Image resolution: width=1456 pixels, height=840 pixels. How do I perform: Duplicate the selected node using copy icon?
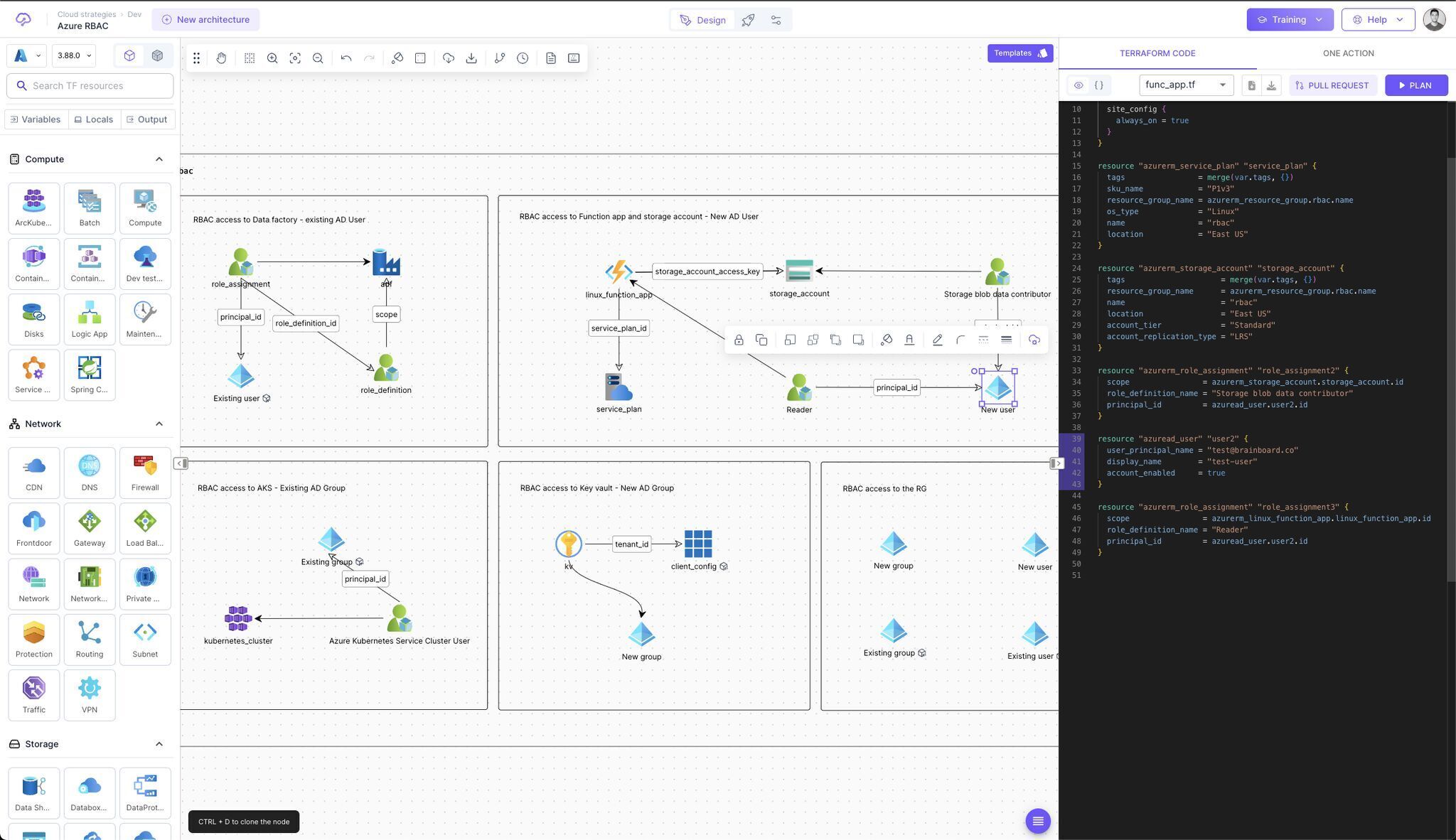[761, 340]
